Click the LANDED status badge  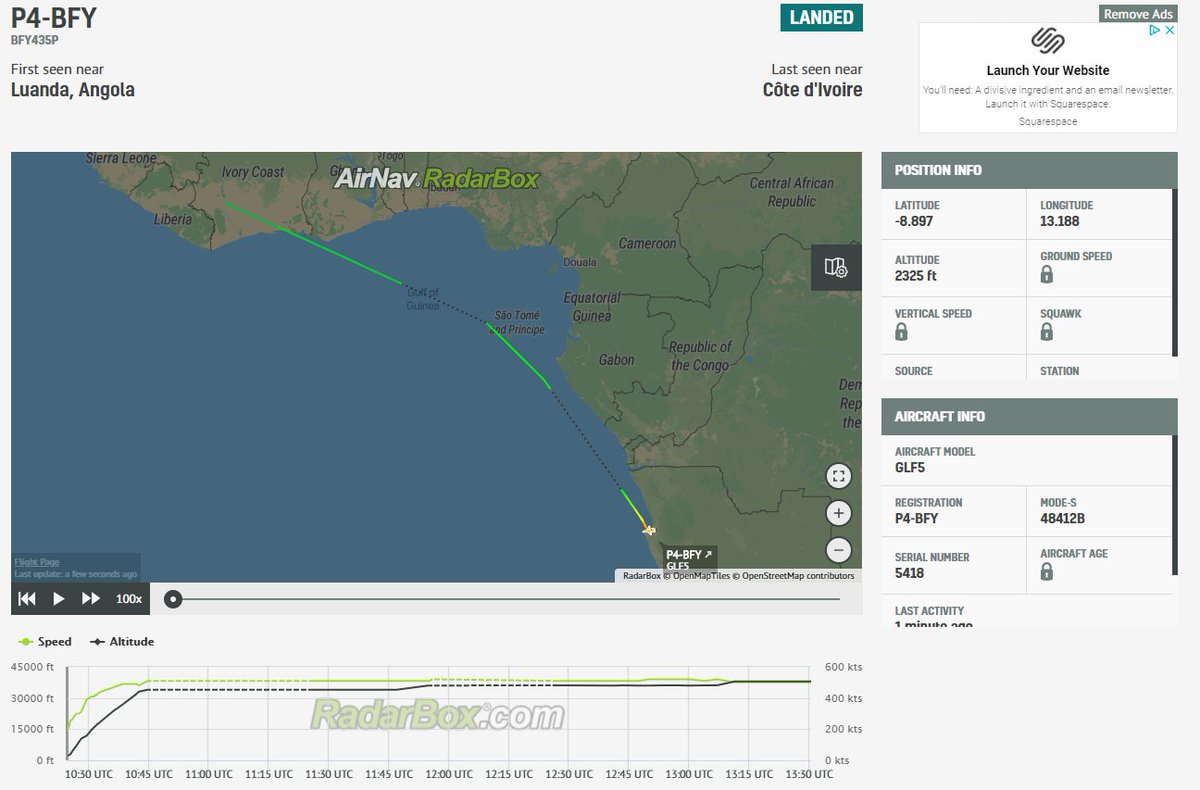coord(821,18)
